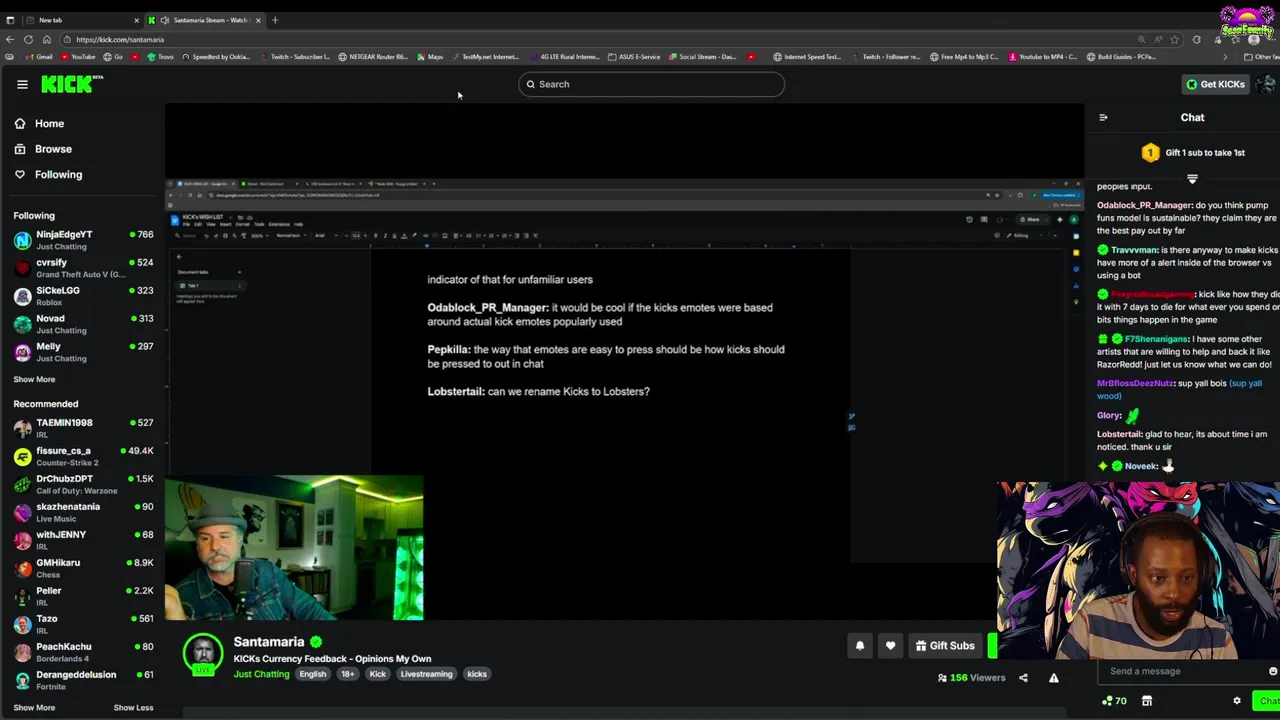This screenshot has width=1280, height=720.
Task: Click the address bar URL
Action: 120,40
